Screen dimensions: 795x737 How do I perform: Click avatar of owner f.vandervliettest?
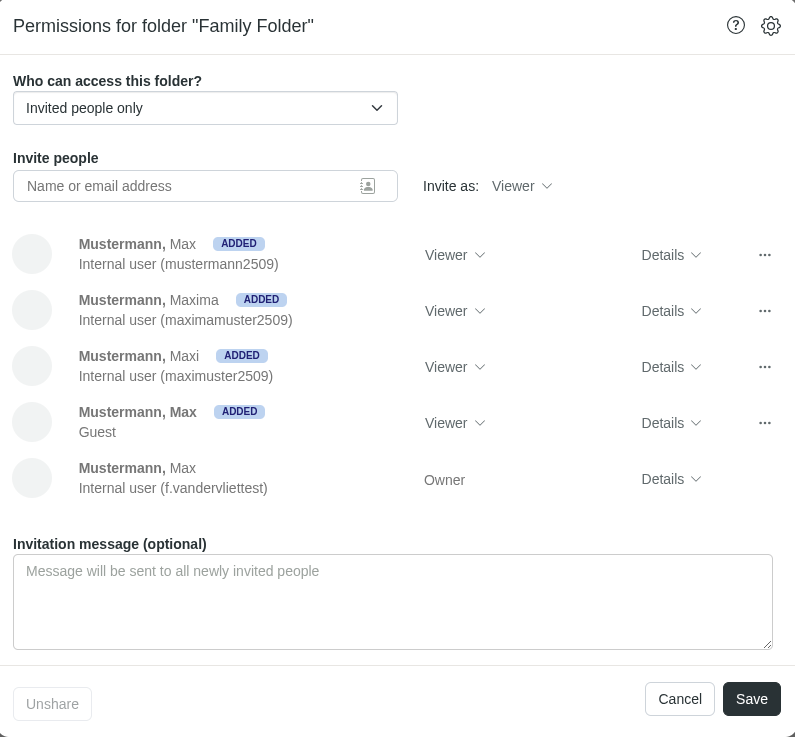coord(32,478)
